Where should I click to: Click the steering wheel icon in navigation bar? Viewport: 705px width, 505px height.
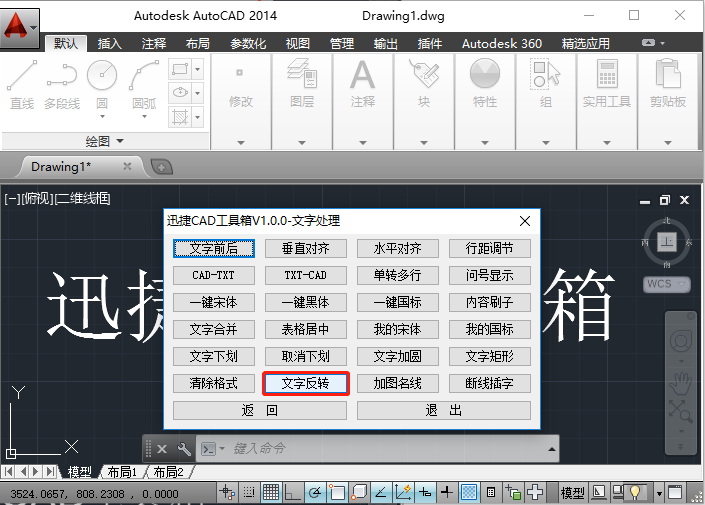tap(681, 342)
